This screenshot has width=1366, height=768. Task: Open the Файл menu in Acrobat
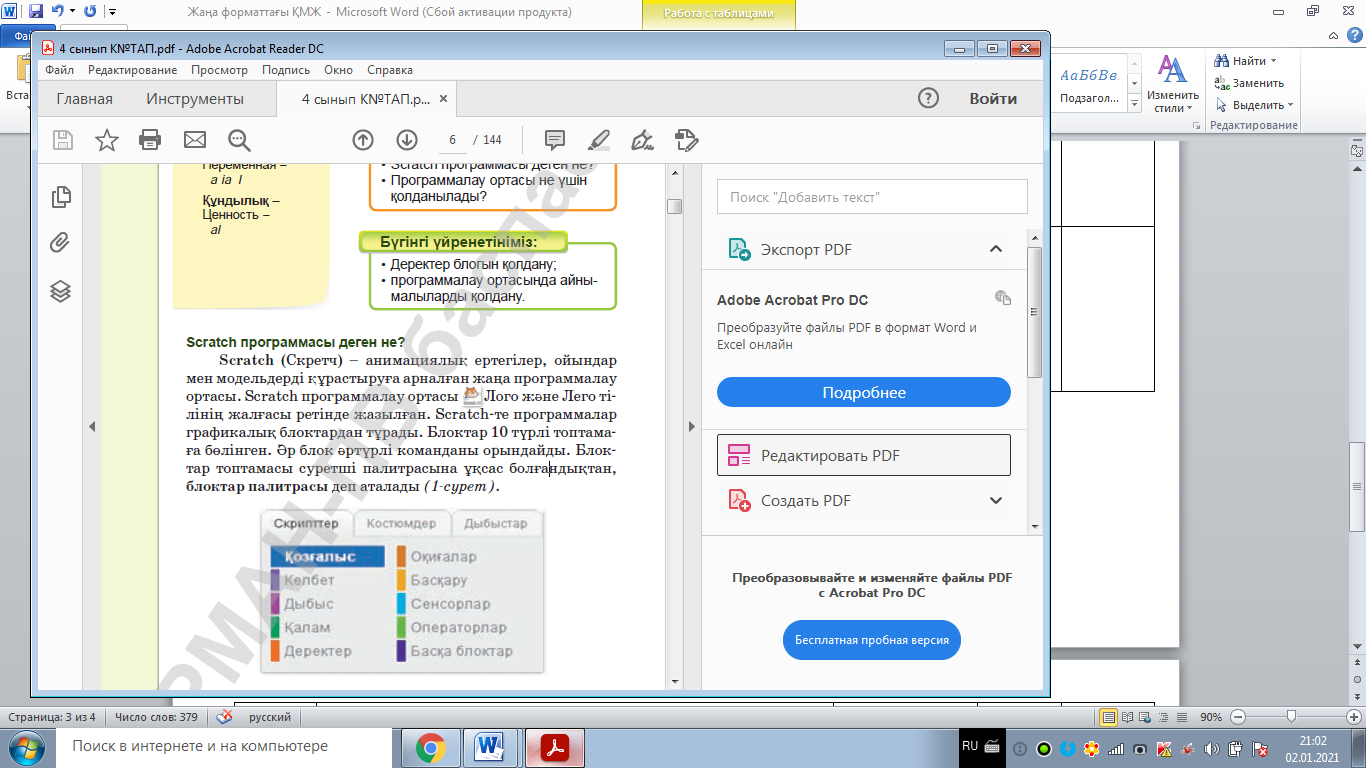pos(60,70)
